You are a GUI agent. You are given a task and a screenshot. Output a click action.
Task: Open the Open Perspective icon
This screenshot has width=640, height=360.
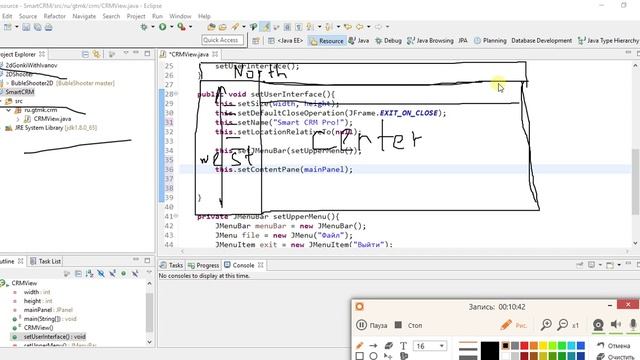[x=256, y=40]
